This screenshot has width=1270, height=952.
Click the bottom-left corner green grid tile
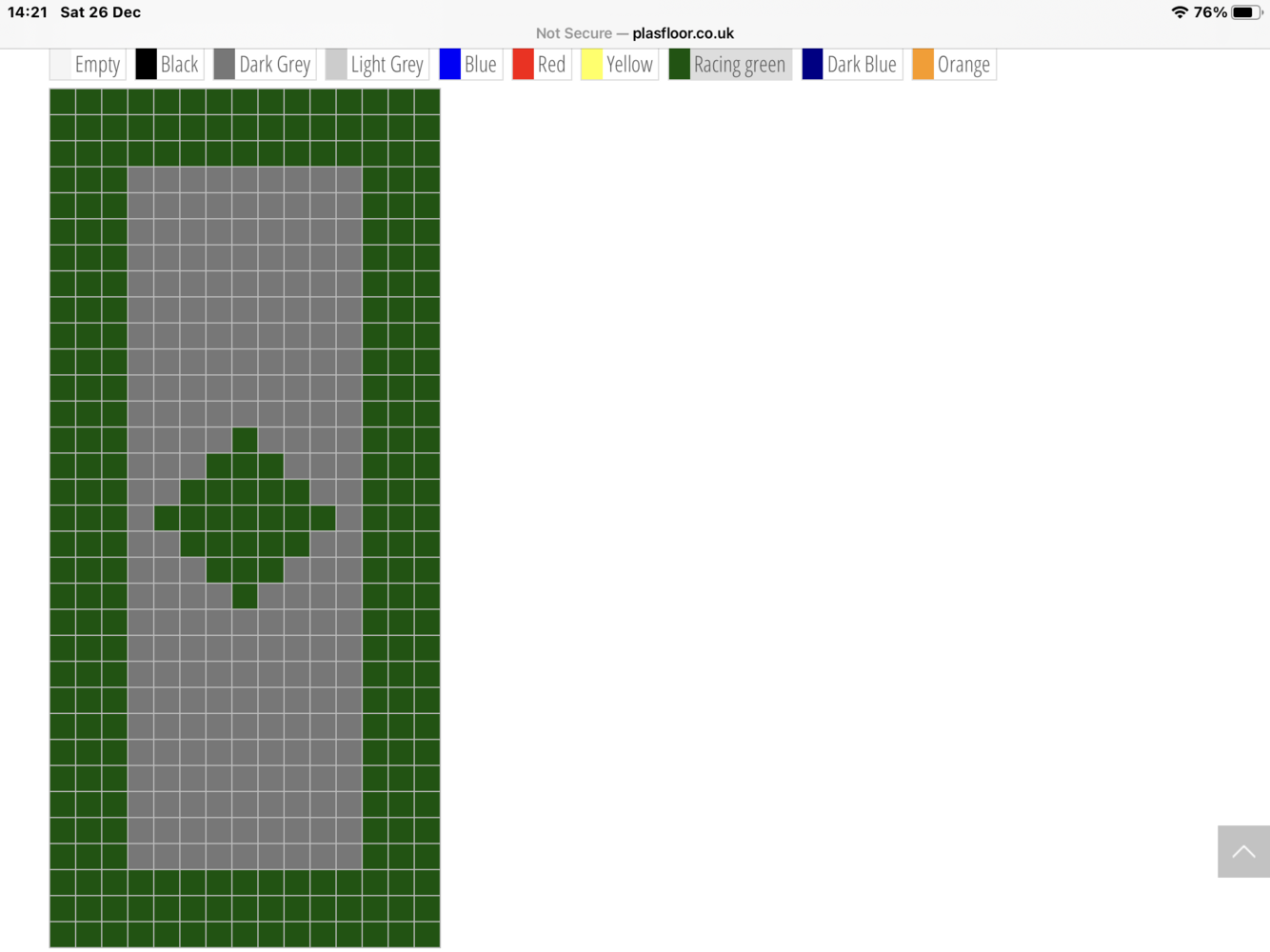pyautogui.click(x=63, y=934)
